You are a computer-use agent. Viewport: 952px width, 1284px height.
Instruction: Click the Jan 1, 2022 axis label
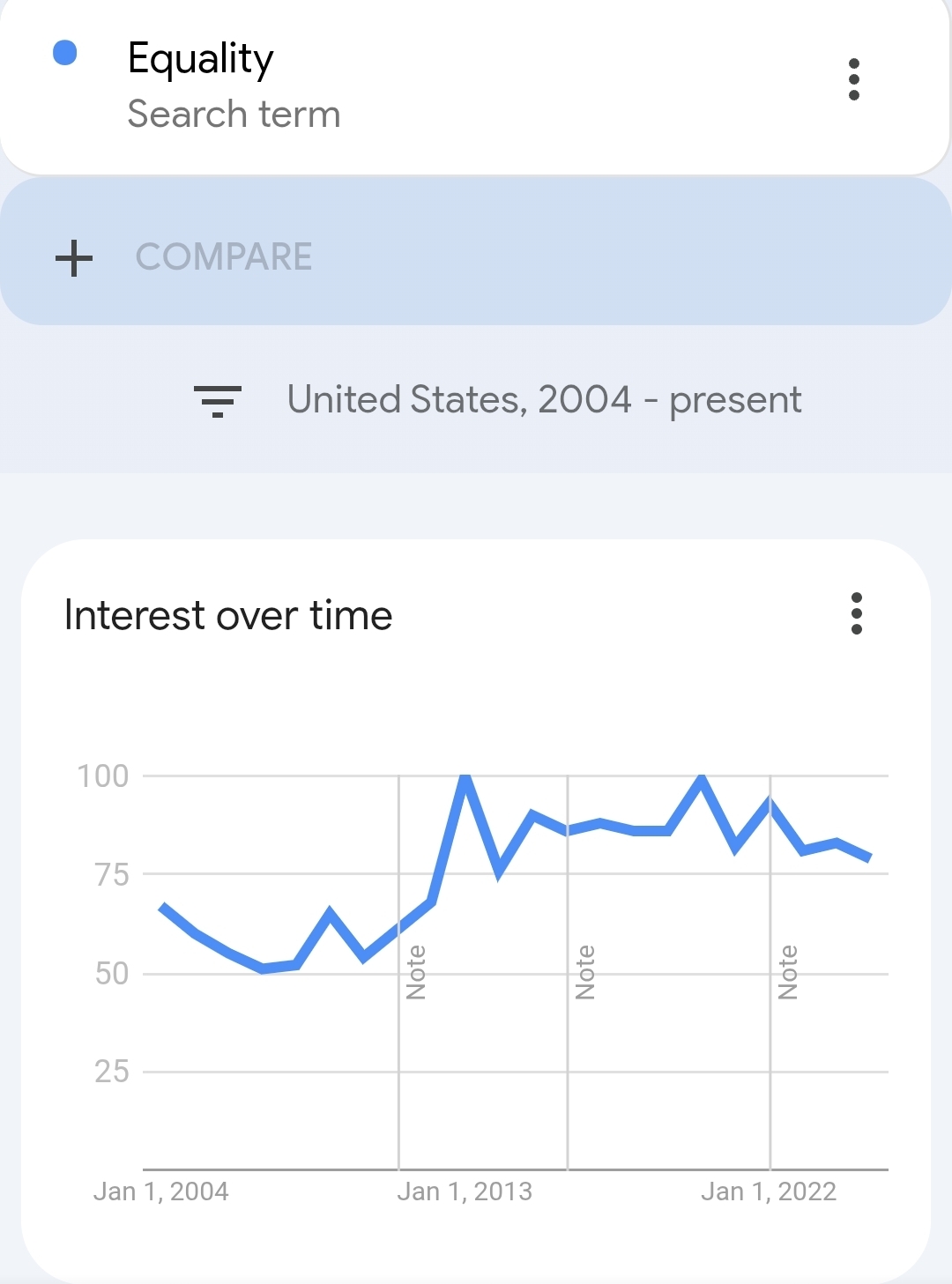769,1191
